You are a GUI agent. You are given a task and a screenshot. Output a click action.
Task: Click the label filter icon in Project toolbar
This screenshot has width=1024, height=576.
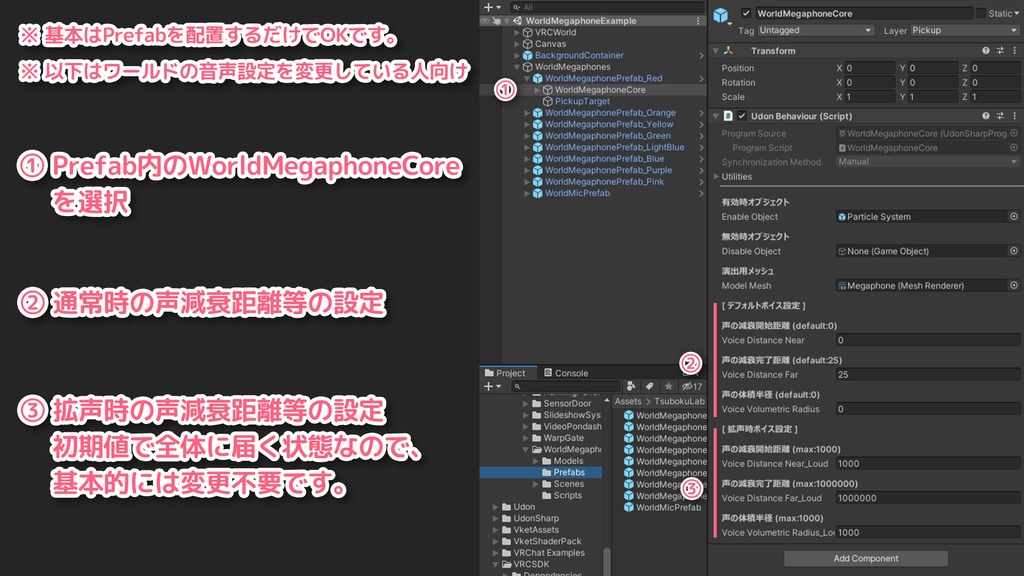coord(650,386)
